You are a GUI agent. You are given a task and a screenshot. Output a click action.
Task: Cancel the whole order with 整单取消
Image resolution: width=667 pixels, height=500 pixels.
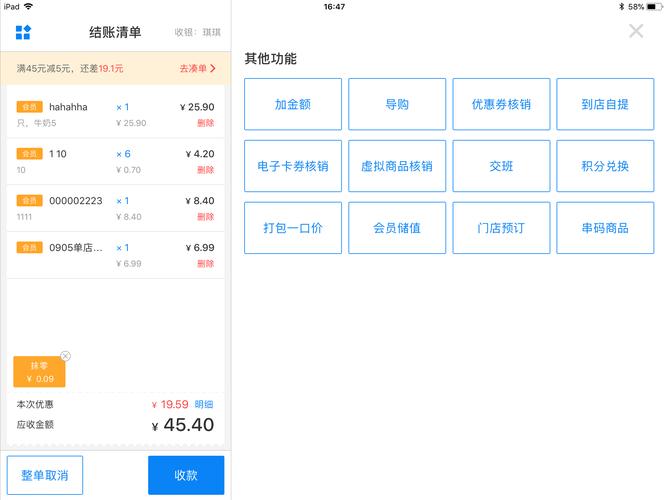pyautogui.click(x=45, y=475)
